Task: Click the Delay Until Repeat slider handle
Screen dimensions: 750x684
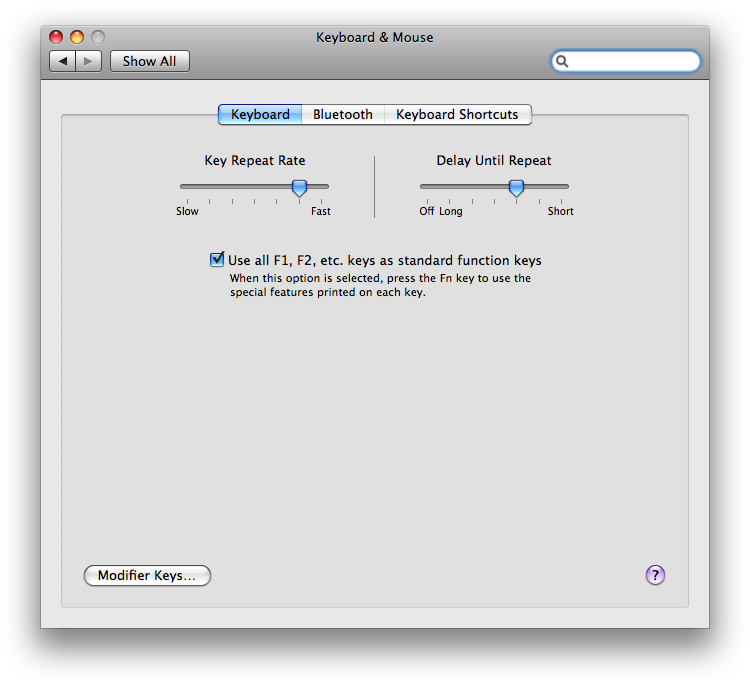Action: 516,187
